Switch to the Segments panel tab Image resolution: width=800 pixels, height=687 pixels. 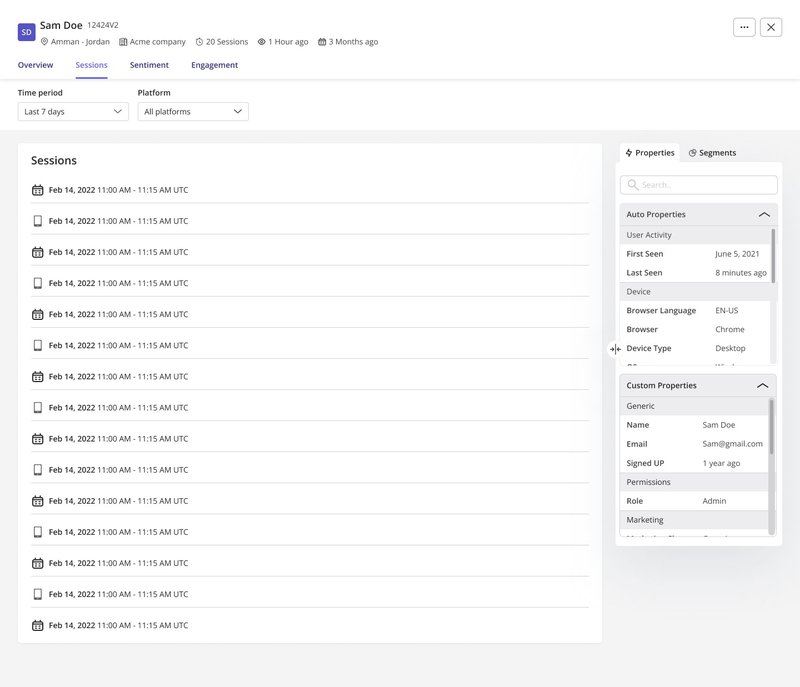[712, 153]
